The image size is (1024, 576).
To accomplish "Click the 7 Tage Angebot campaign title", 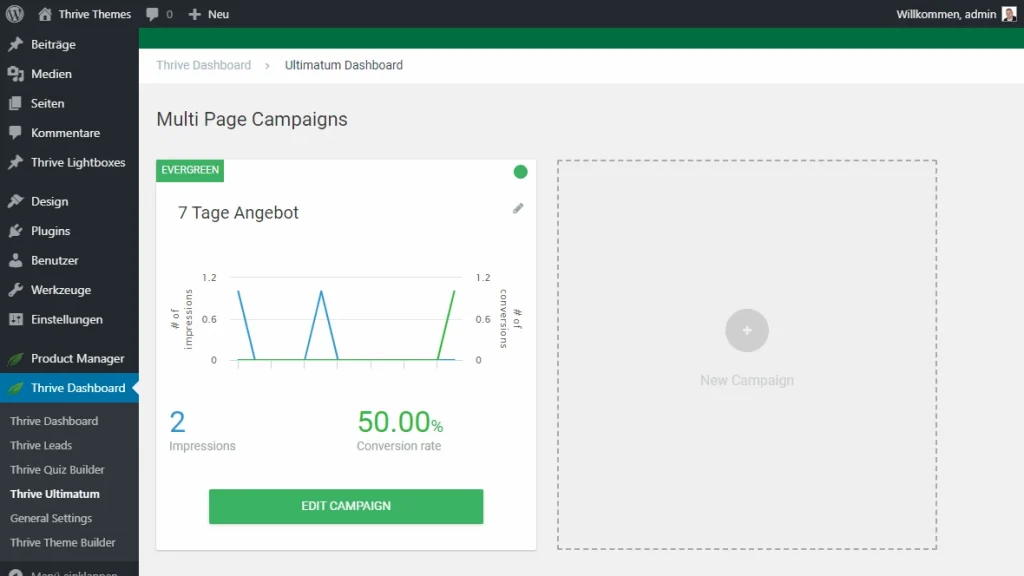I will [238, 212].
